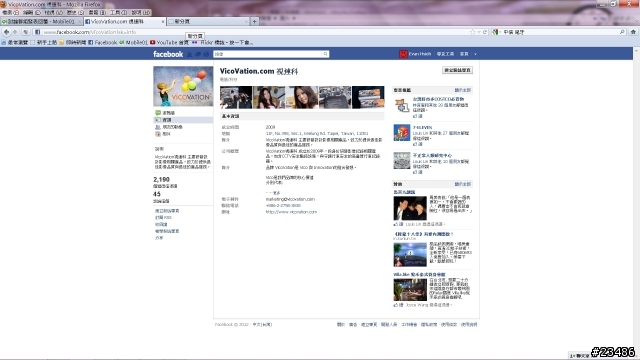Open Facebook messages icon
This screenshot has width=640, height=360.
(x=198, y=54)
